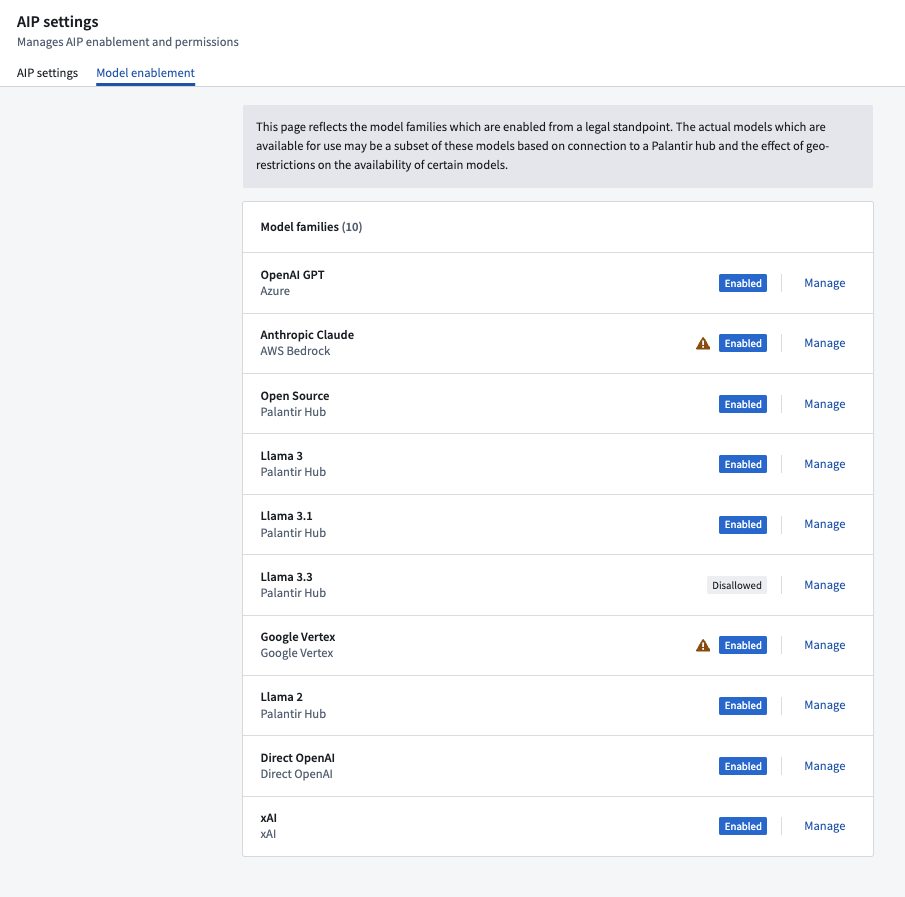905x897 pixels.
Task: Click the Enabled badge for Direct OpenAI
Action: point(743,766)
